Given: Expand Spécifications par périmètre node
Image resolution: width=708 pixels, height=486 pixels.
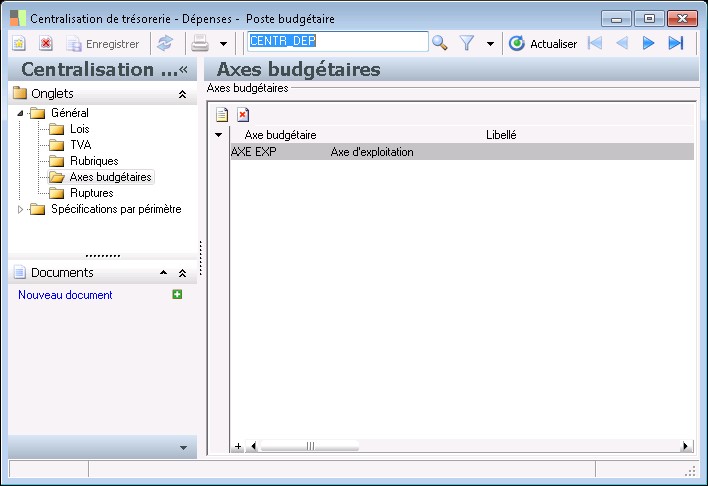Looking at the screenshot, I should pos(20,209).
